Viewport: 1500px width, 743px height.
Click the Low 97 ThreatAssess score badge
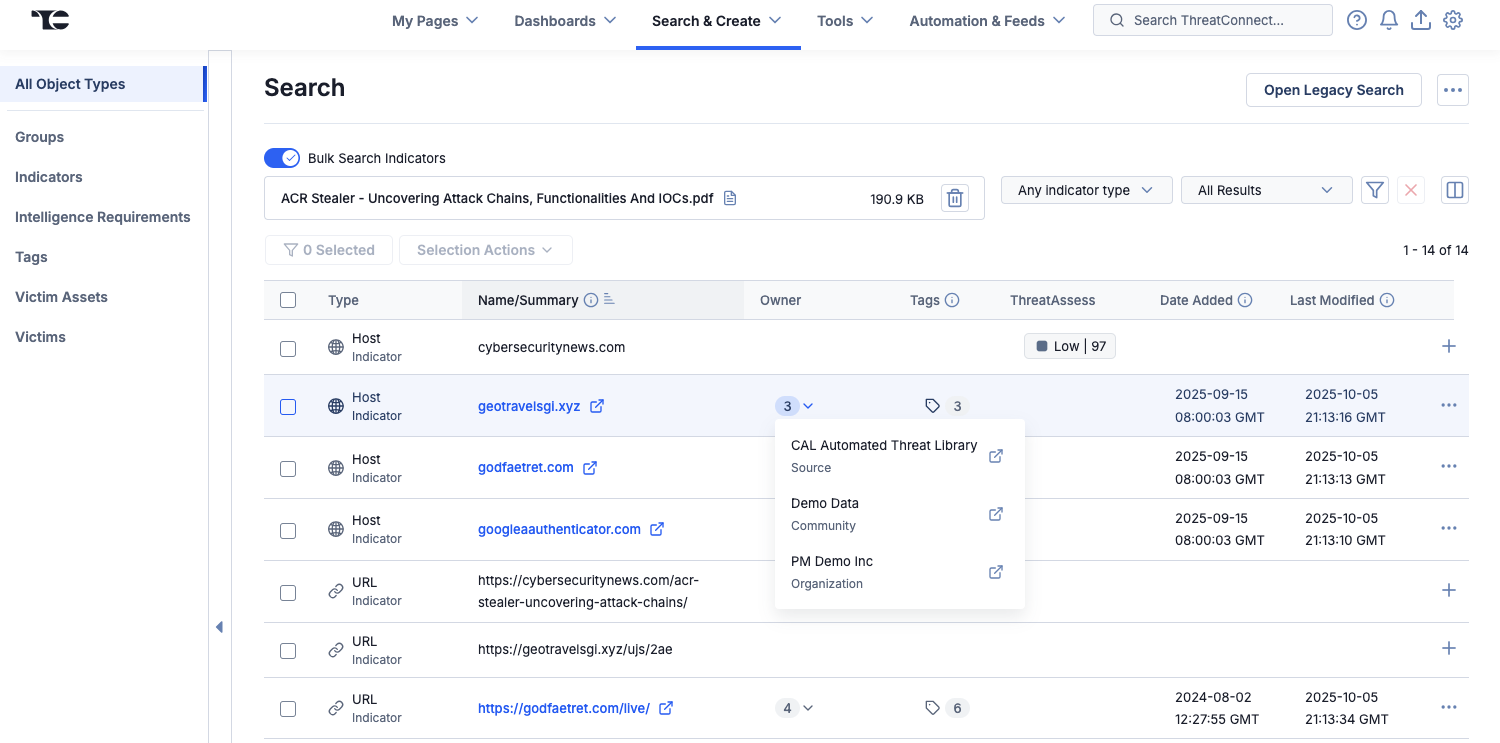[x=1069, y=345]
